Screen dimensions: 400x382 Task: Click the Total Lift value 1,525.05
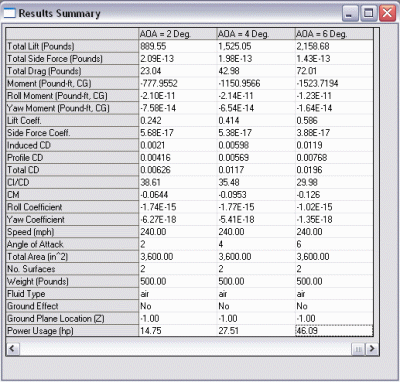256,46
